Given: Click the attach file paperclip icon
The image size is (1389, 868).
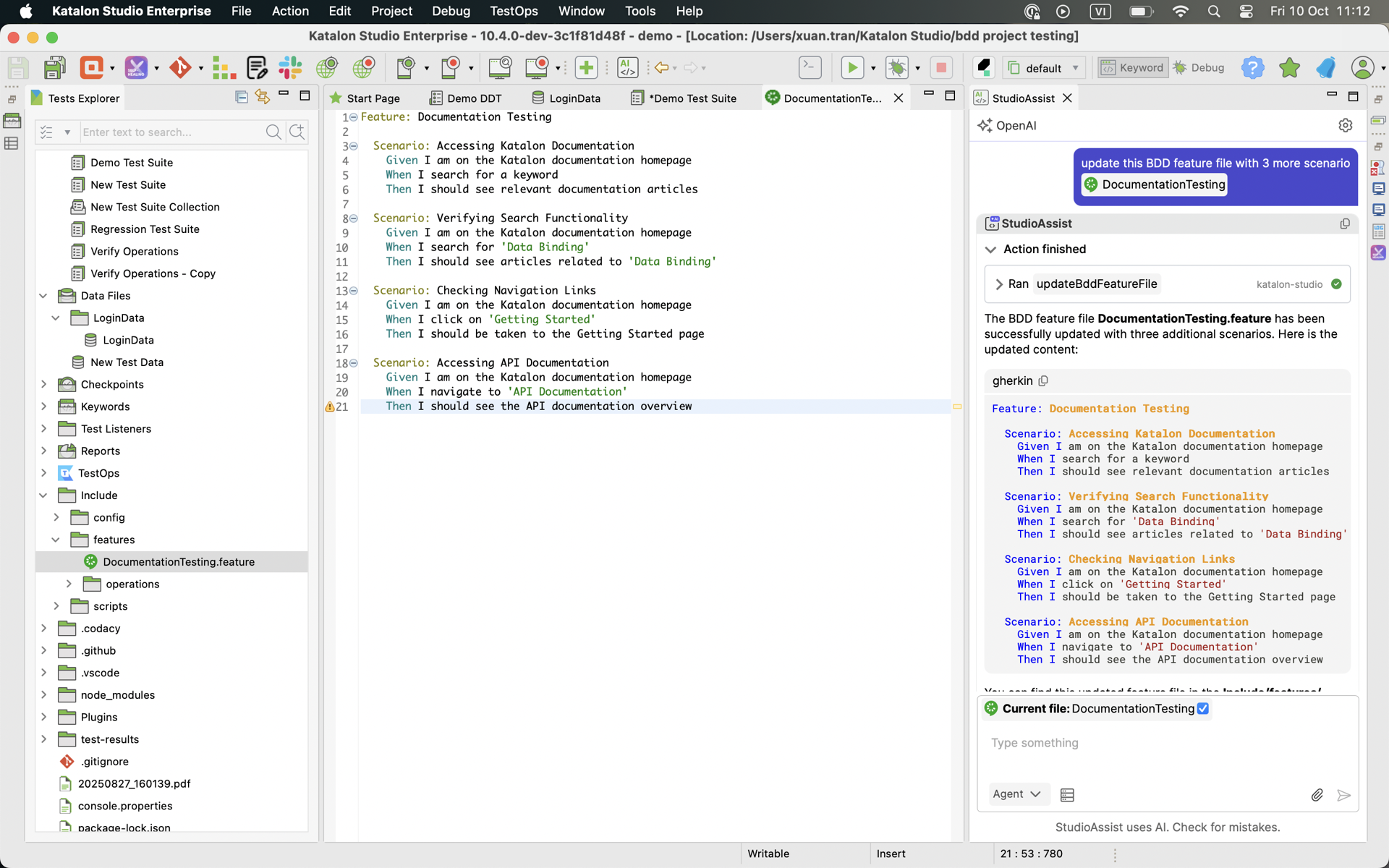Looking at the screenshot, I should click(x=1317, y=794).
